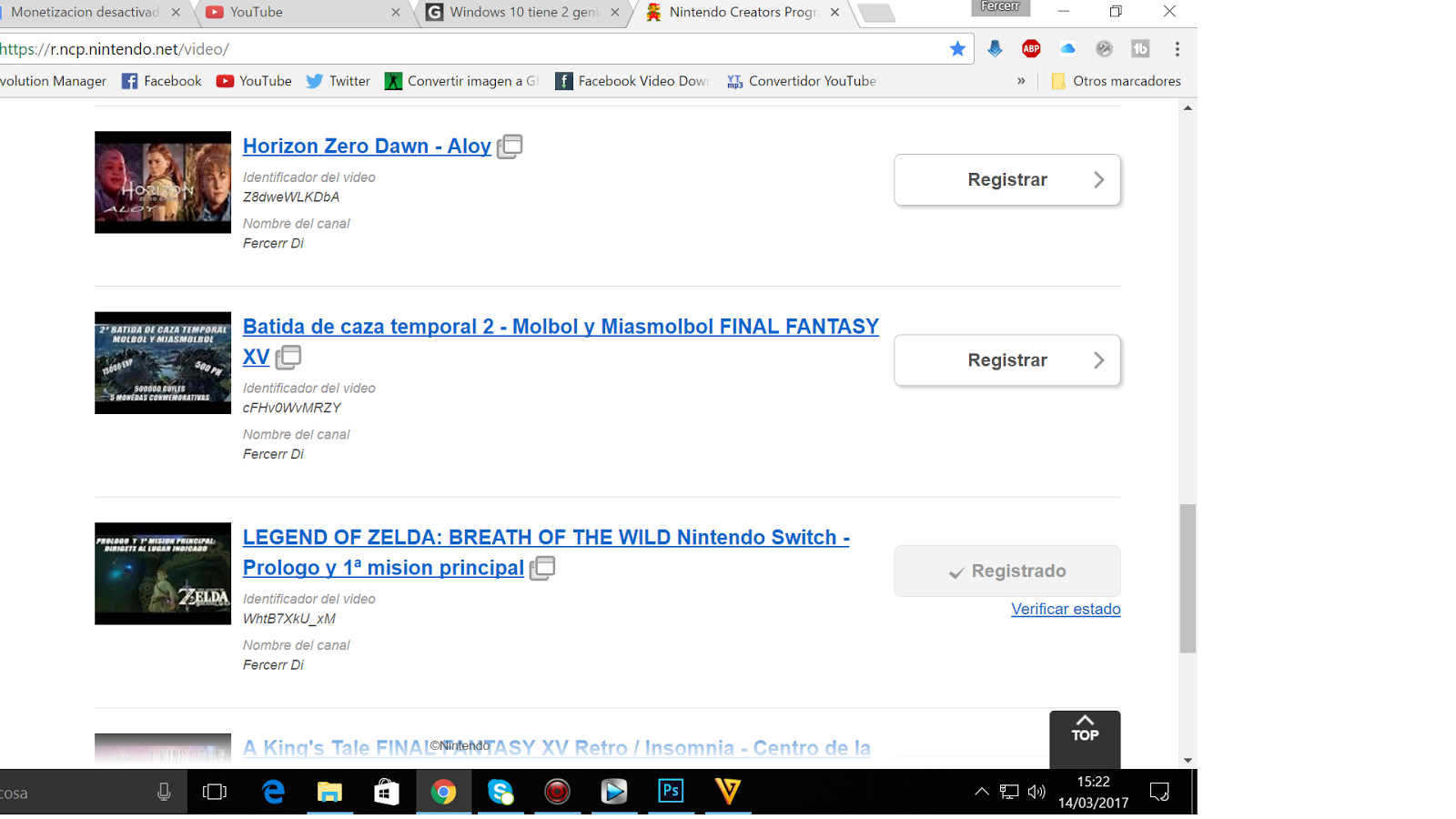This screenshot has width=1456, height=819.
Task: Click the TOP button to return upward
Action: point(1085,739)
